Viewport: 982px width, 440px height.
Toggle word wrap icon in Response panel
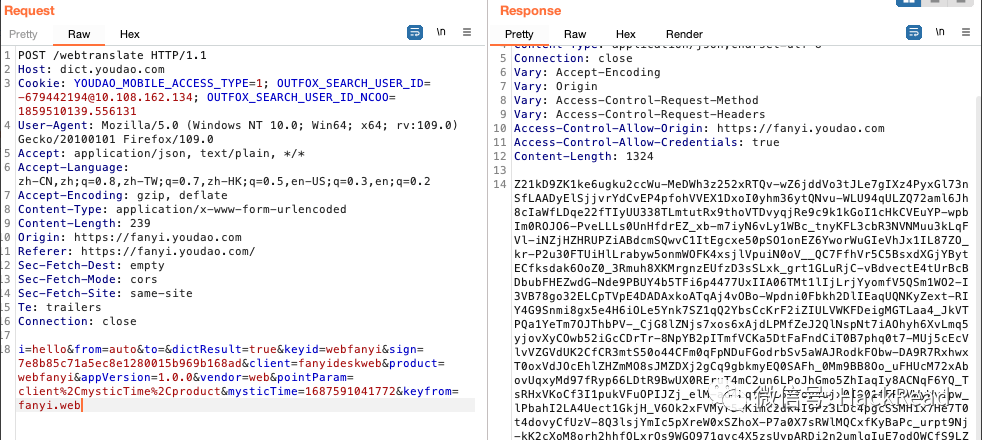point(914,33)
